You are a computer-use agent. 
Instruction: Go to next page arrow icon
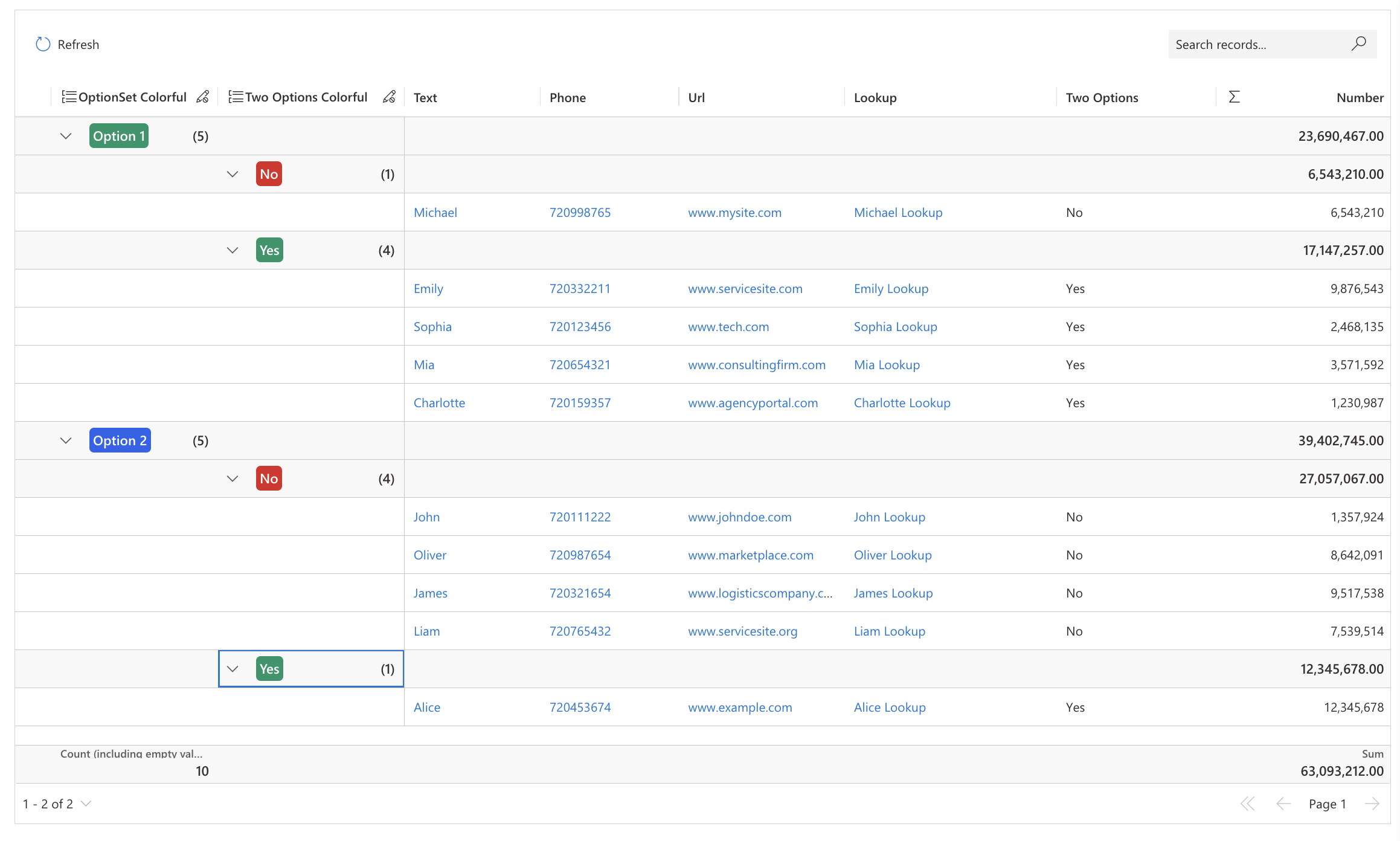click(1372, 804)
